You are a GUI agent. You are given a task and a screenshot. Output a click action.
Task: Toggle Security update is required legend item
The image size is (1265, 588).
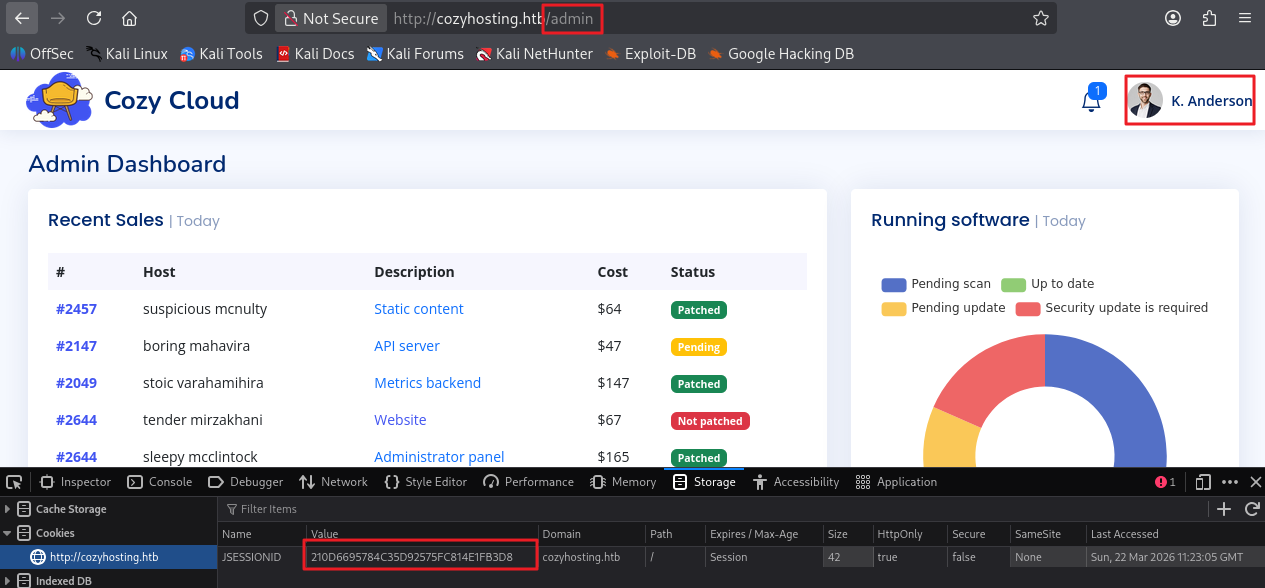point(1112,308)
